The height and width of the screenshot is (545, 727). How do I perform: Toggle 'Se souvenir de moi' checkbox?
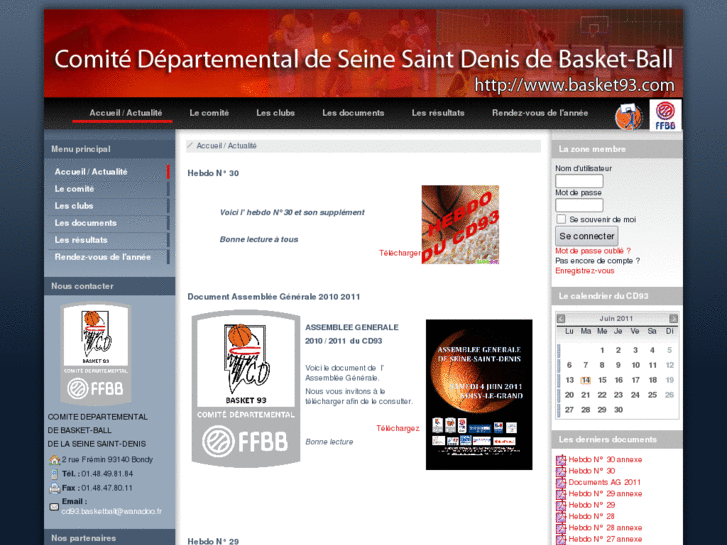tap(561, 219)
